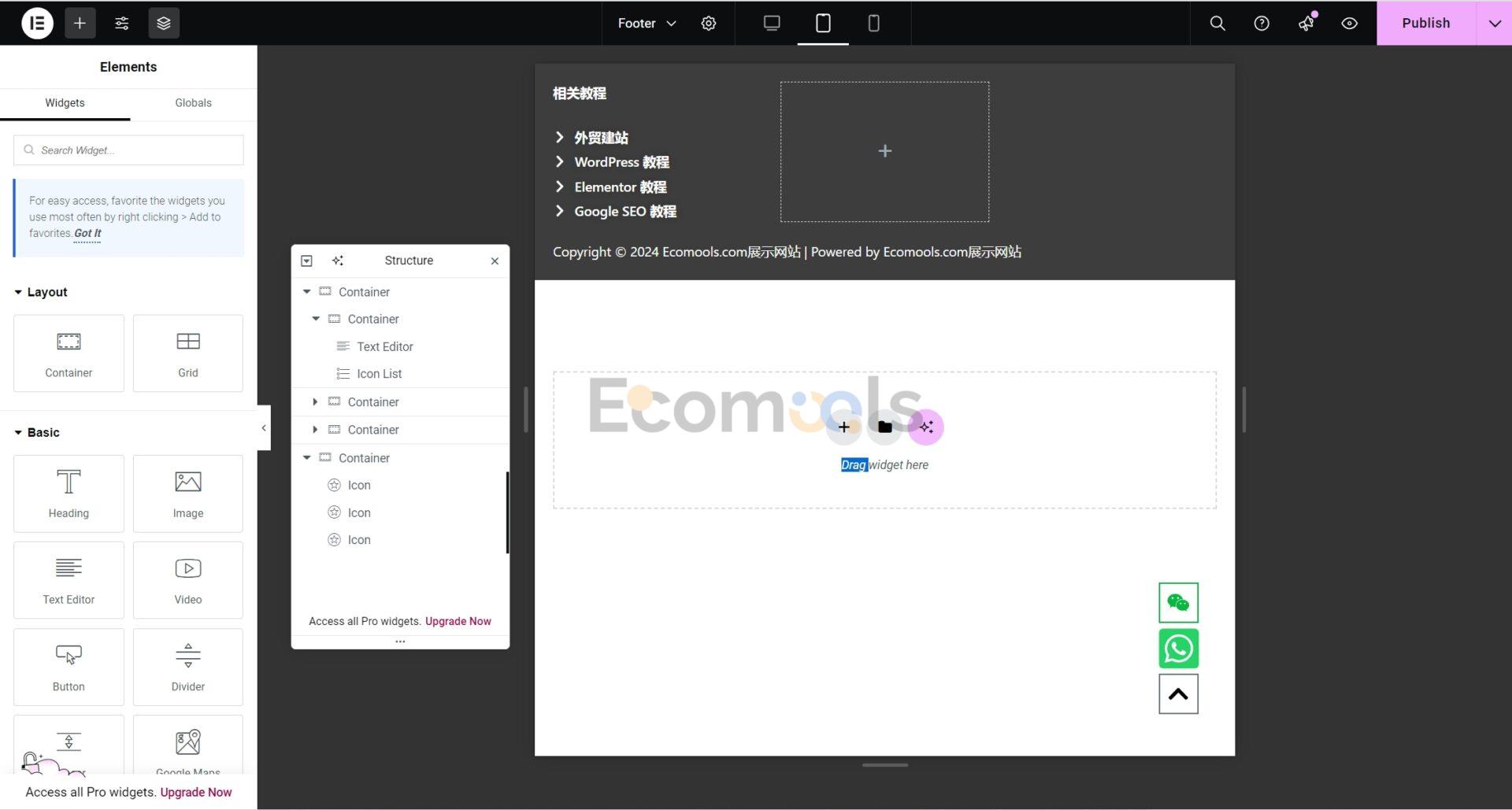Toggle expand all in Structure panel

tap(307, 261)
